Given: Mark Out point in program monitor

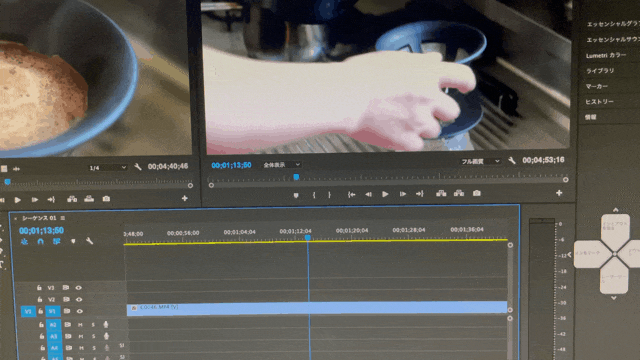Looking at the screenshot, I should click(x=329, y=195).
